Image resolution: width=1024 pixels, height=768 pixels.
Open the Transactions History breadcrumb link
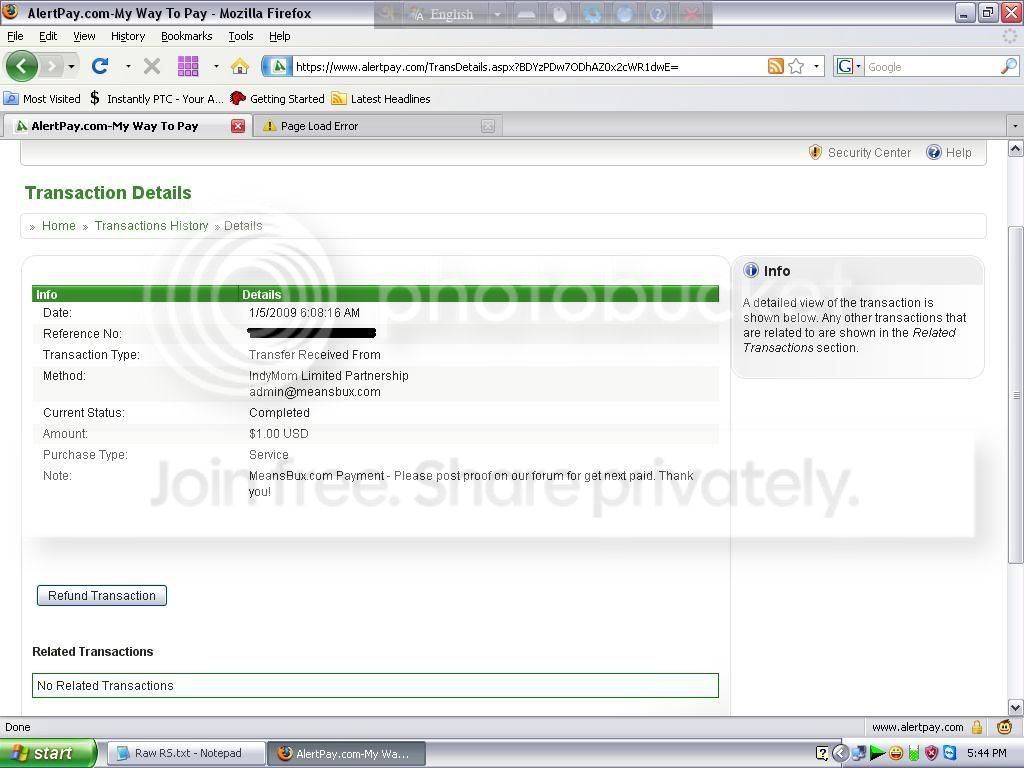pos(152,225)
